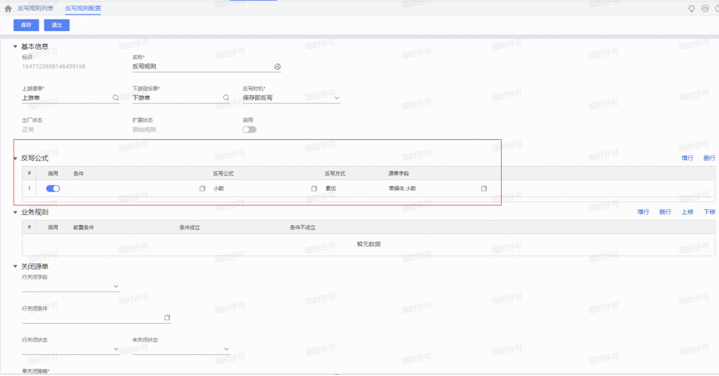Click the globe icon in the 名称 field
Viewport: 719px width, 376px height.
tap(277, 66)
